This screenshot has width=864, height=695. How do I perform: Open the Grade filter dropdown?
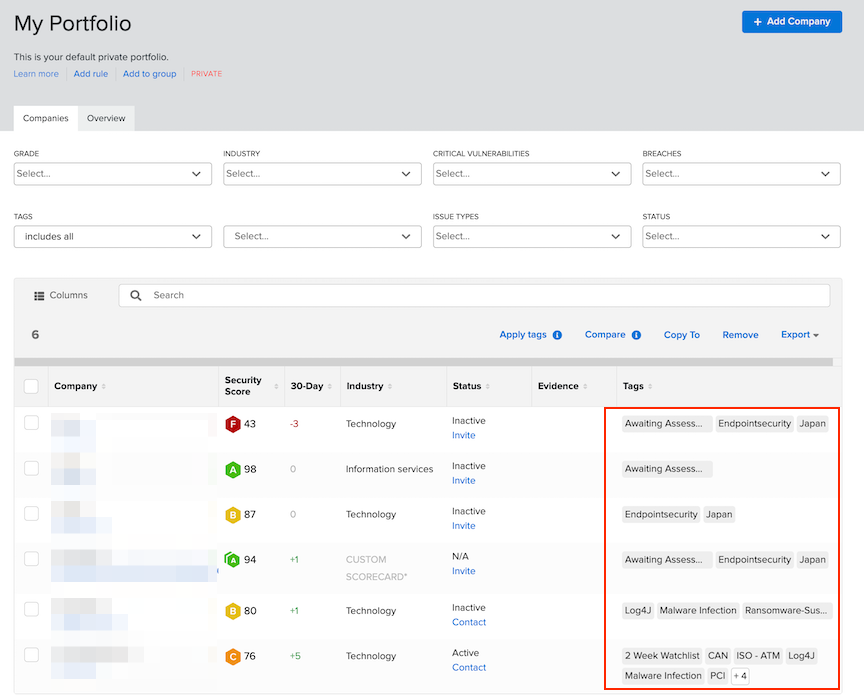click(x=113, y=174)
